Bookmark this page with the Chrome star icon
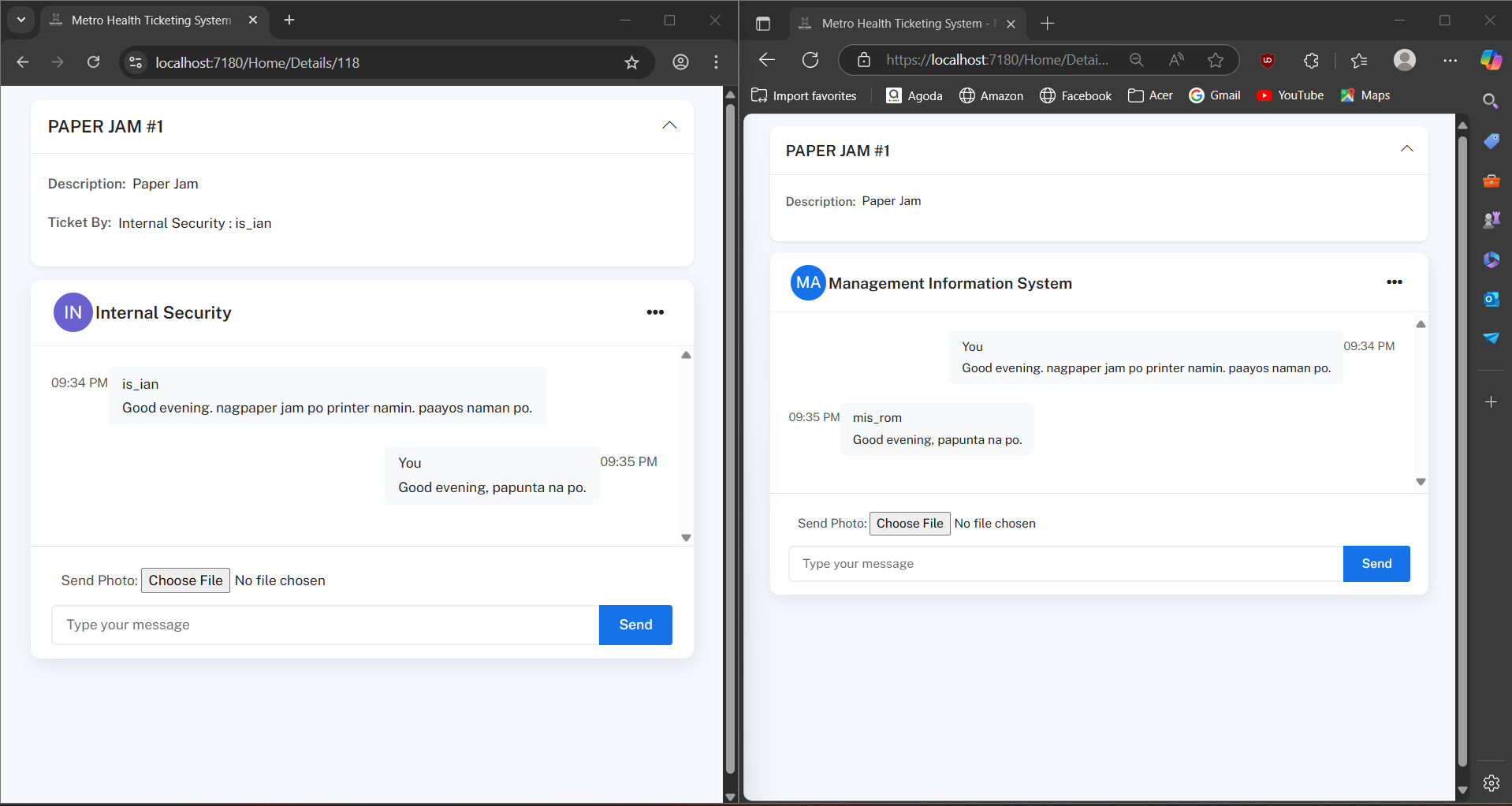Image resolution: width=1512 pixels, height=806 pixels. point(631,62)
